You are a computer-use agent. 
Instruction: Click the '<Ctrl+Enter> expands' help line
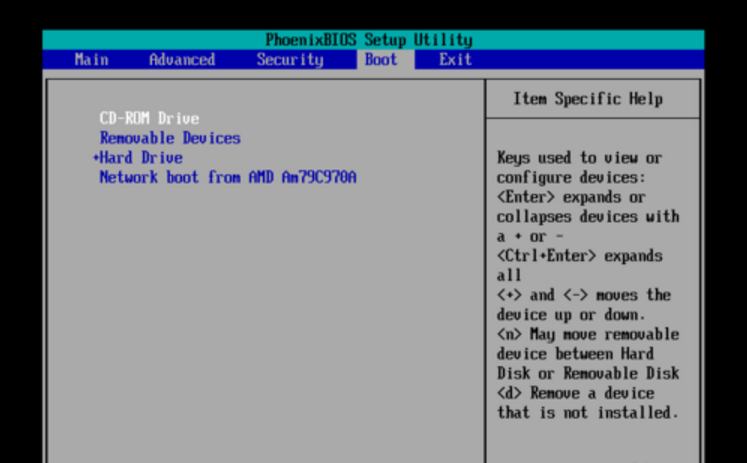579,256
